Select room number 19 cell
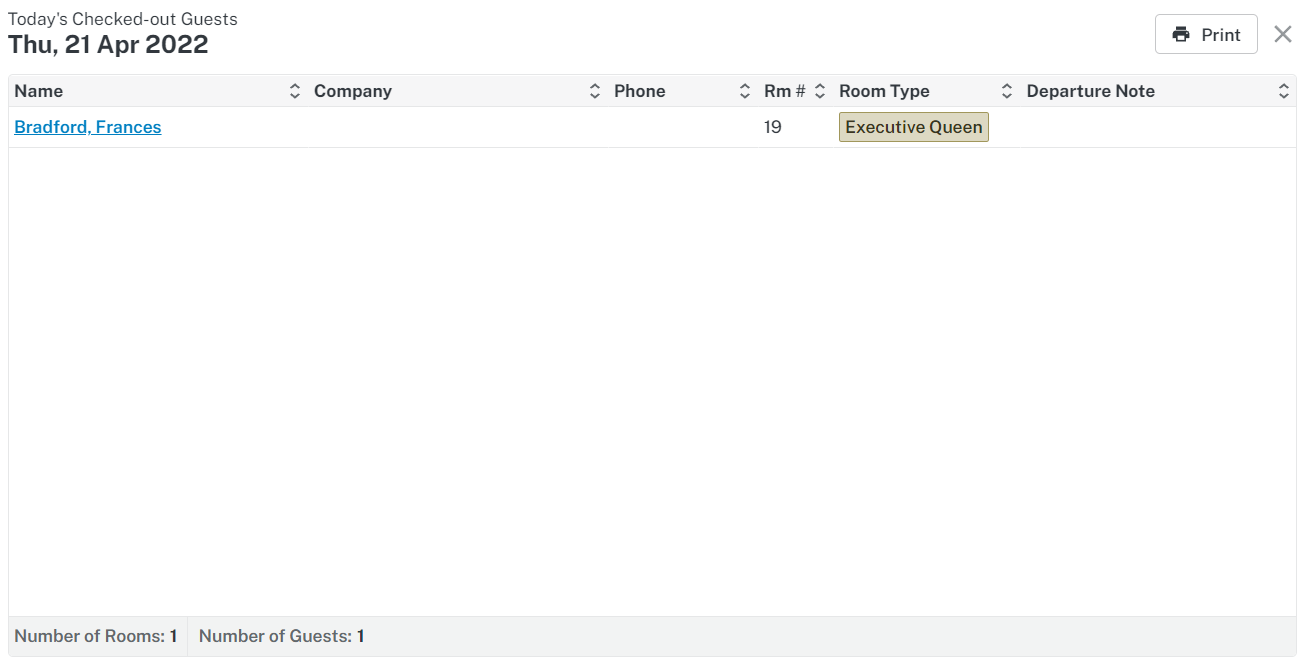The width and height of the screenshot is (1301, 662). 773,127
